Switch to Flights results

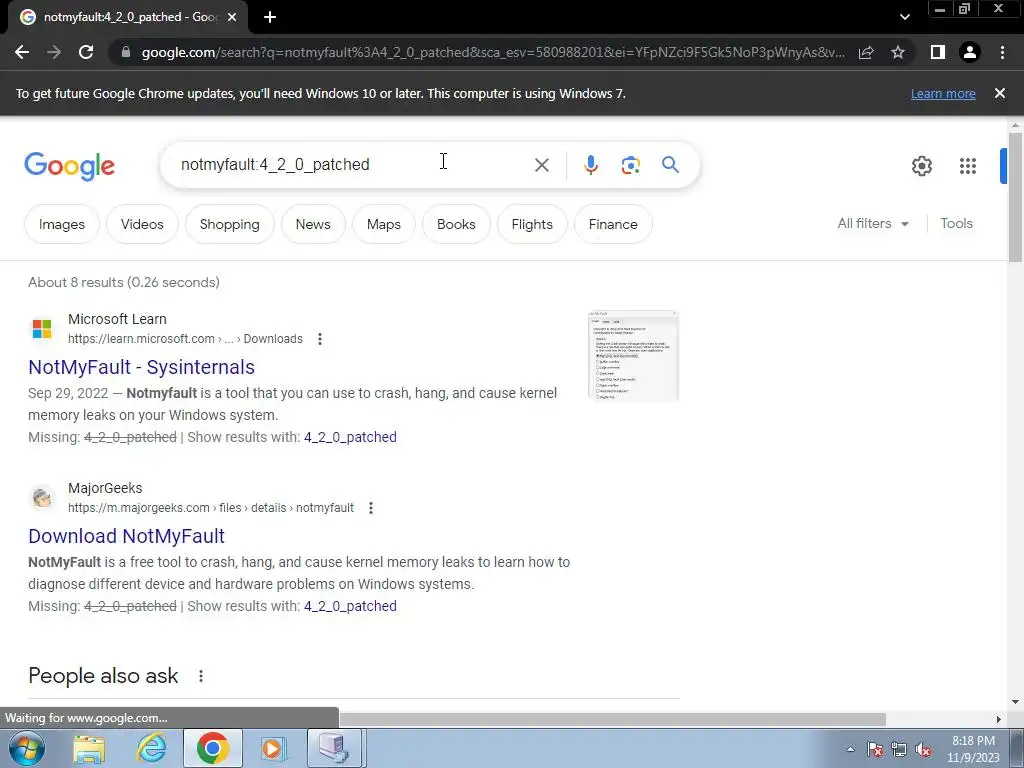pyautogui.click(x=532, y=224)
